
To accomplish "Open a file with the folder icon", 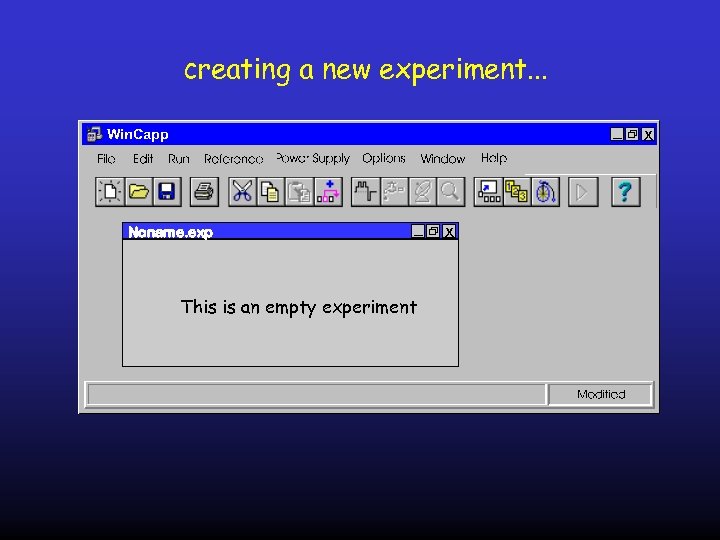I will pyautogui.click(x=139, y=191).
